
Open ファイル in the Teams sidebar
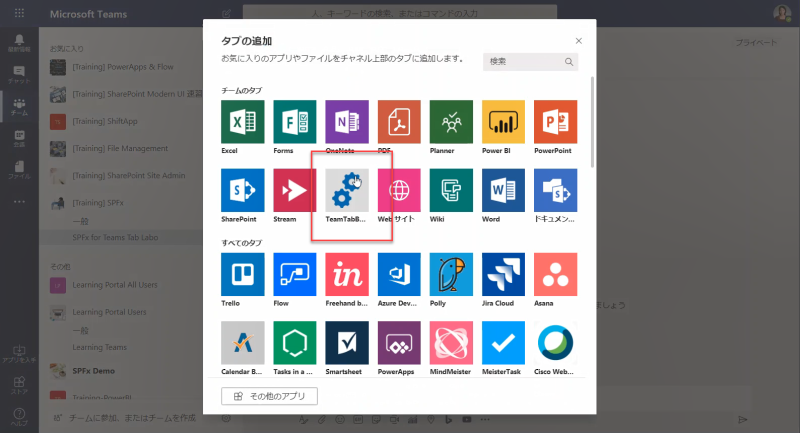[x=19, y=170]
